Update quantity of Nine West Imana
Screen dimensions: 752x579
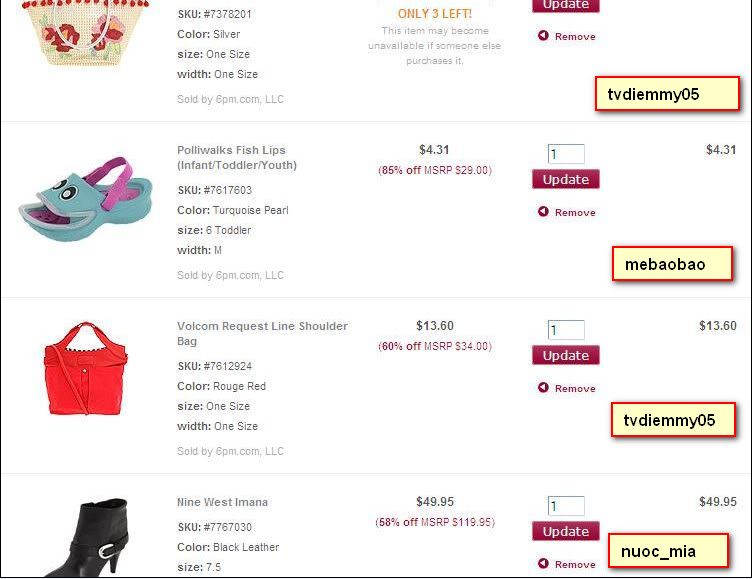click(x=566, y=532)
